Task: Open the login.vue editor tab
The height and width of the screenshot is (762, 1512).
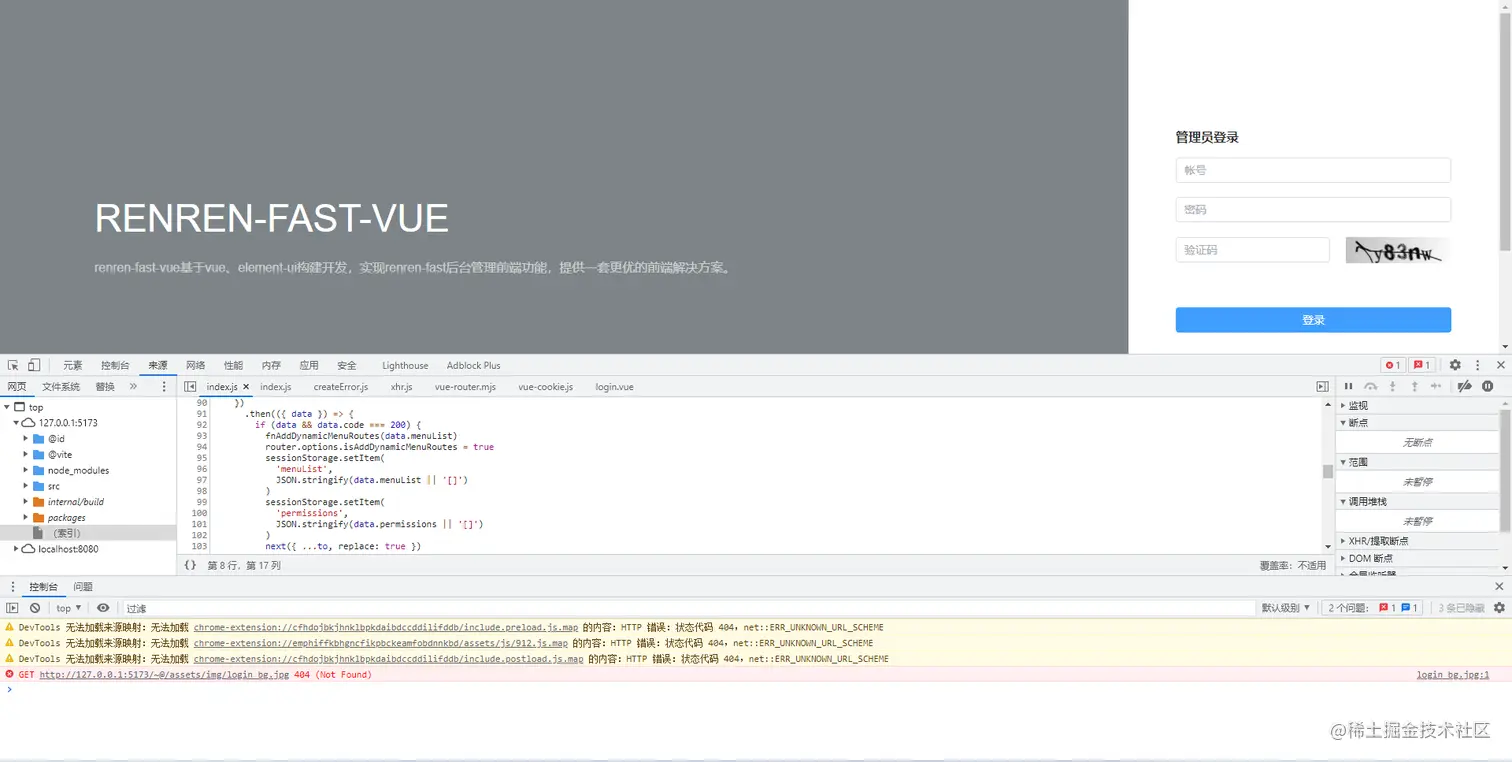Action: (614, 386)
